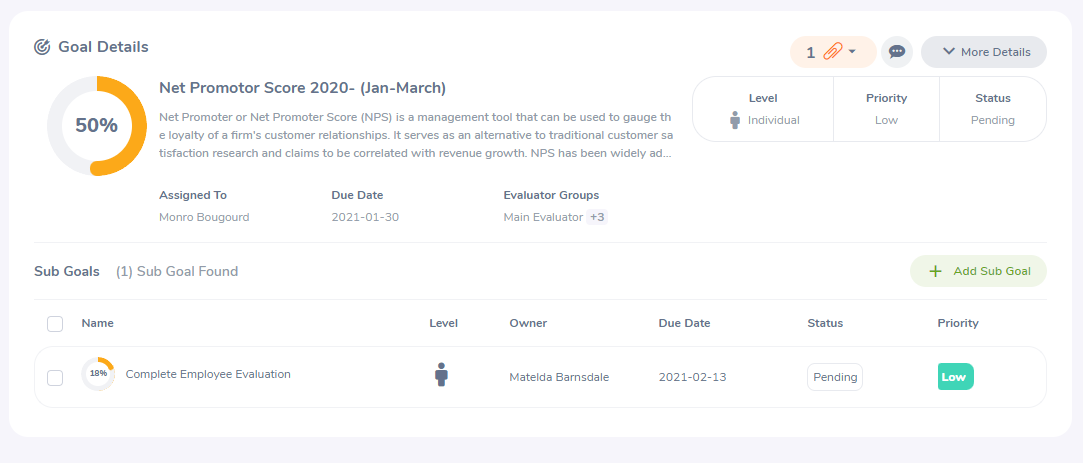Click the Individual level person icon
The image size is (1083, 463).
click(735, 120)
